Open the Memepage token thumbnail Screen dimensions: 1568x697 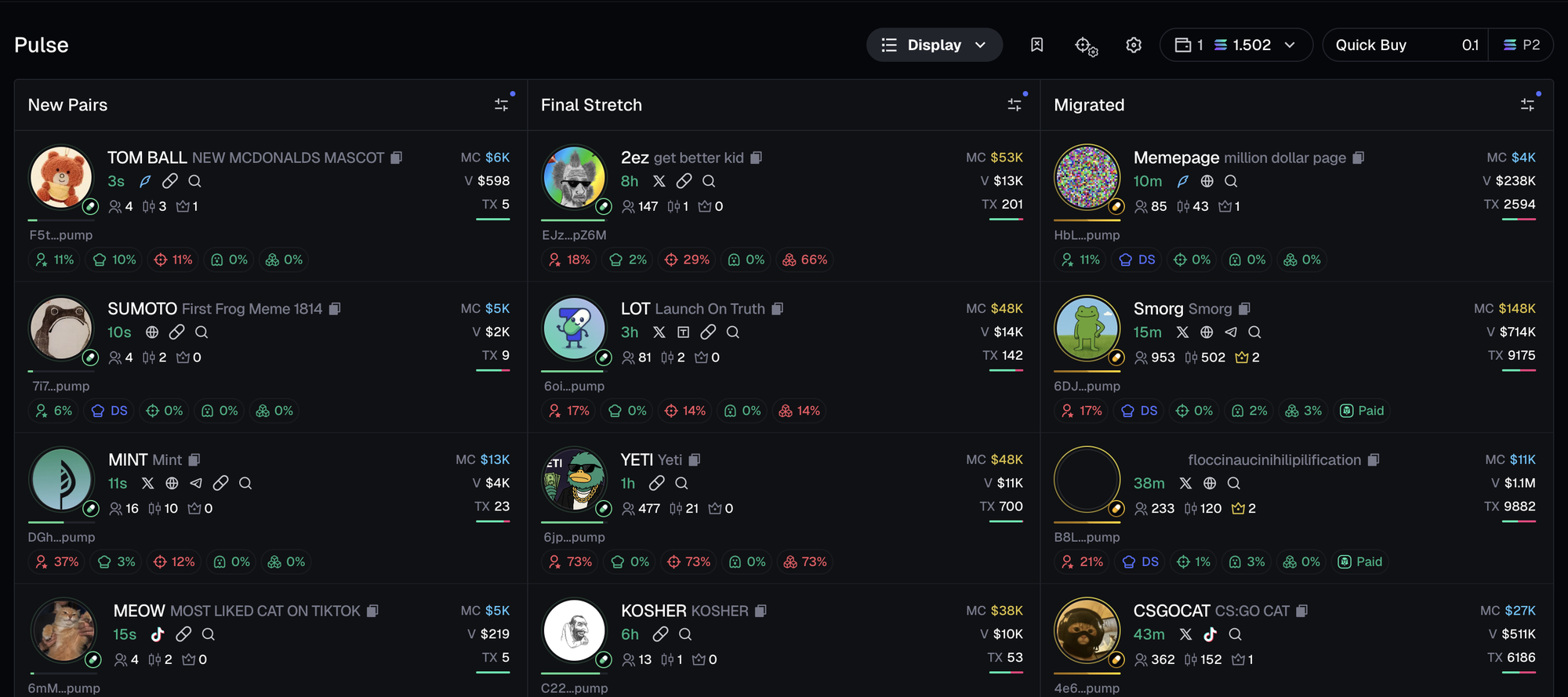1087,177
